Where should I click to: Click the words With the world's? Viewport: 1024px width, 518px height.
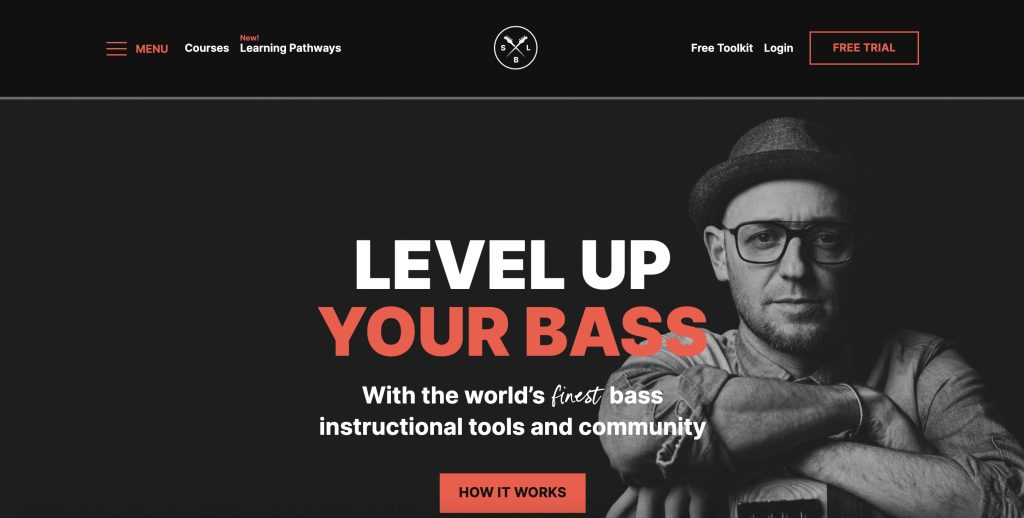pos(453,395)
